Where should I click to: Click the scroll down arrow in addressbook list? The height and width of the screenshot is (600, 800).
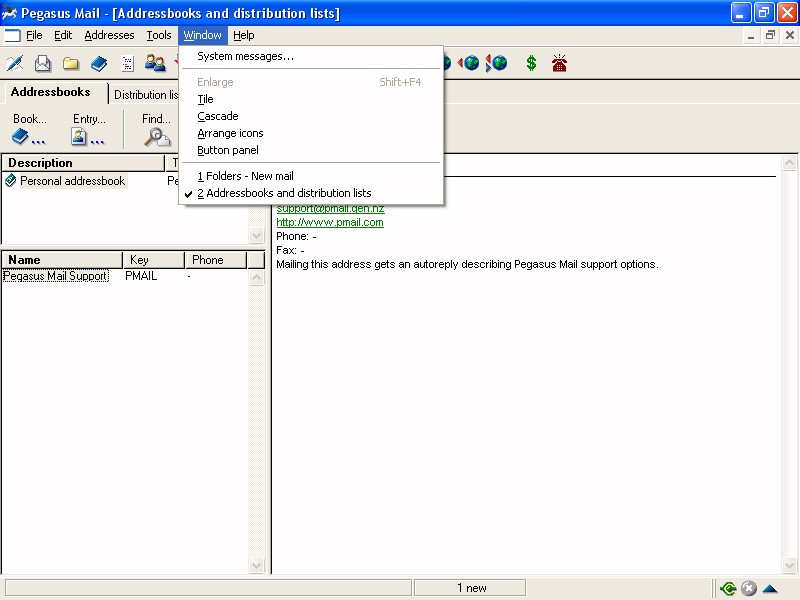(x=257, y=235)
